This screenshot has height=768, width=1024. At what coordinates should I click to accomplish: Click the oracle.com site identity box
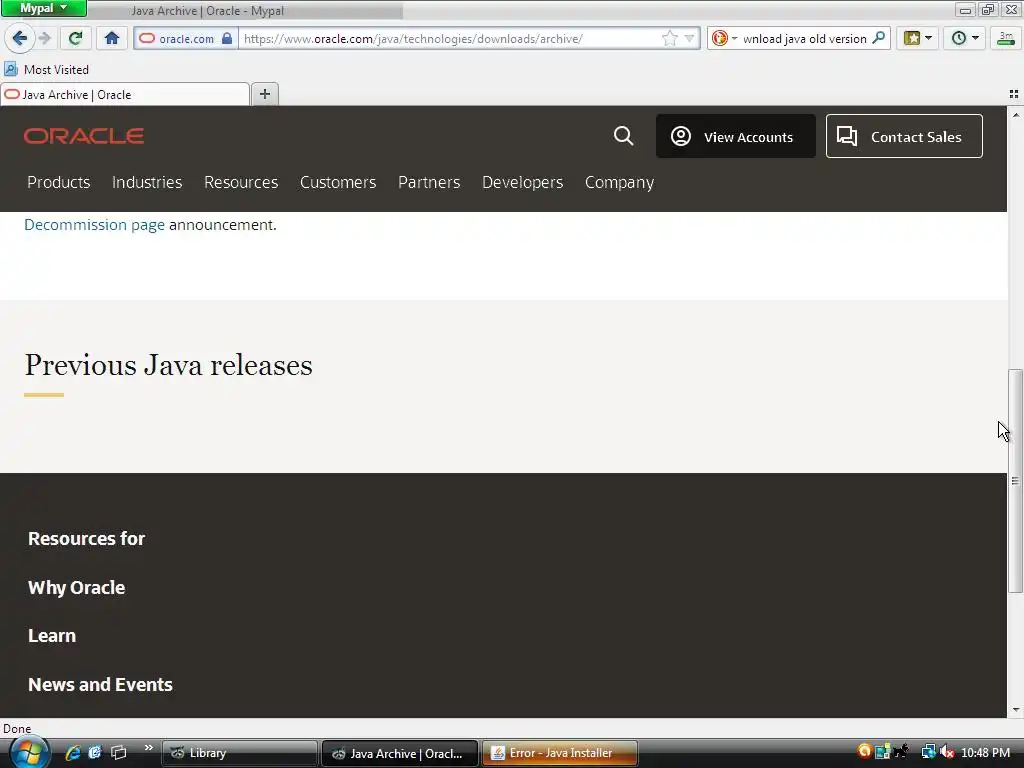186,39
